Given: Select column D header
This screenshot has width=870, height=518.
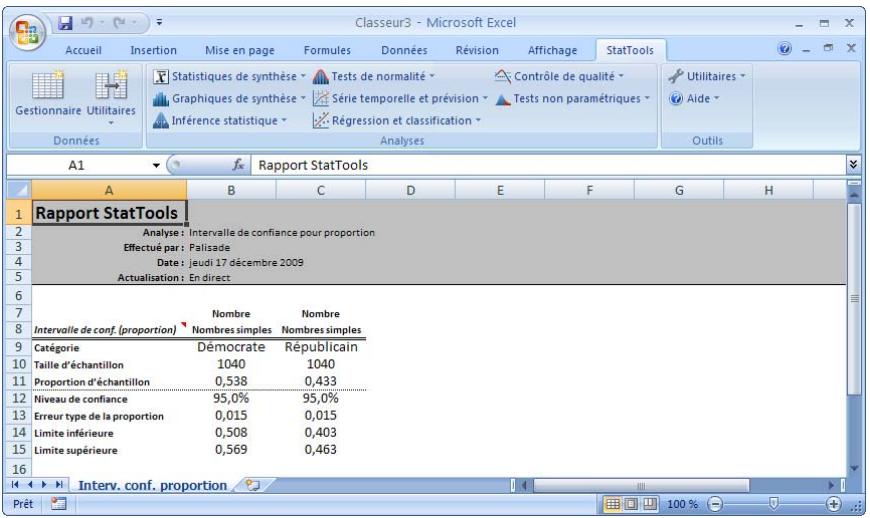Looking at the screenshot, I should point(411,190).
